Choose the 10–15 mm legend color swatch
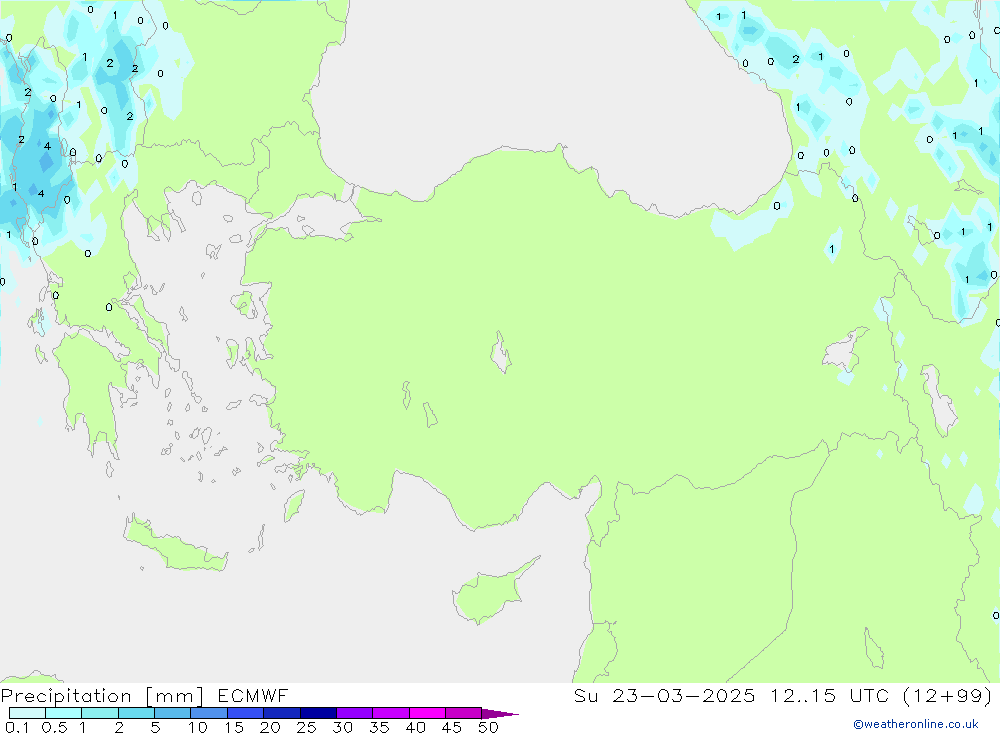The height and width of the screenshot is (733, 1000). [209, 713]
